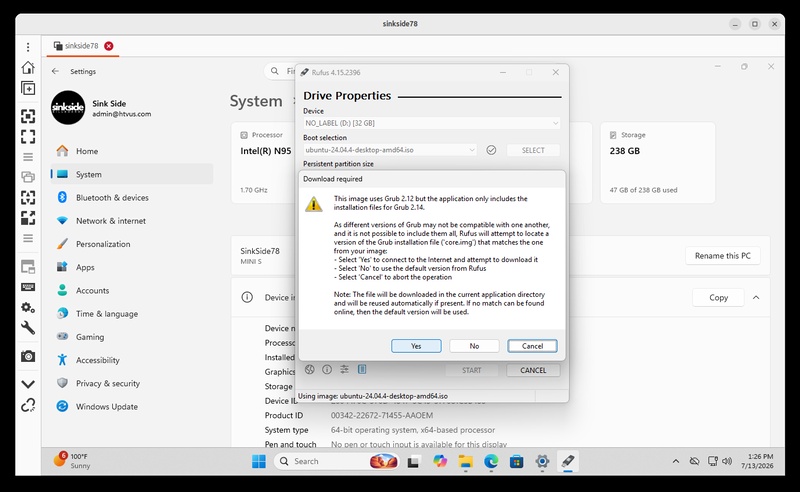
Task: Open Personalization settings
Action: [132, 244]
